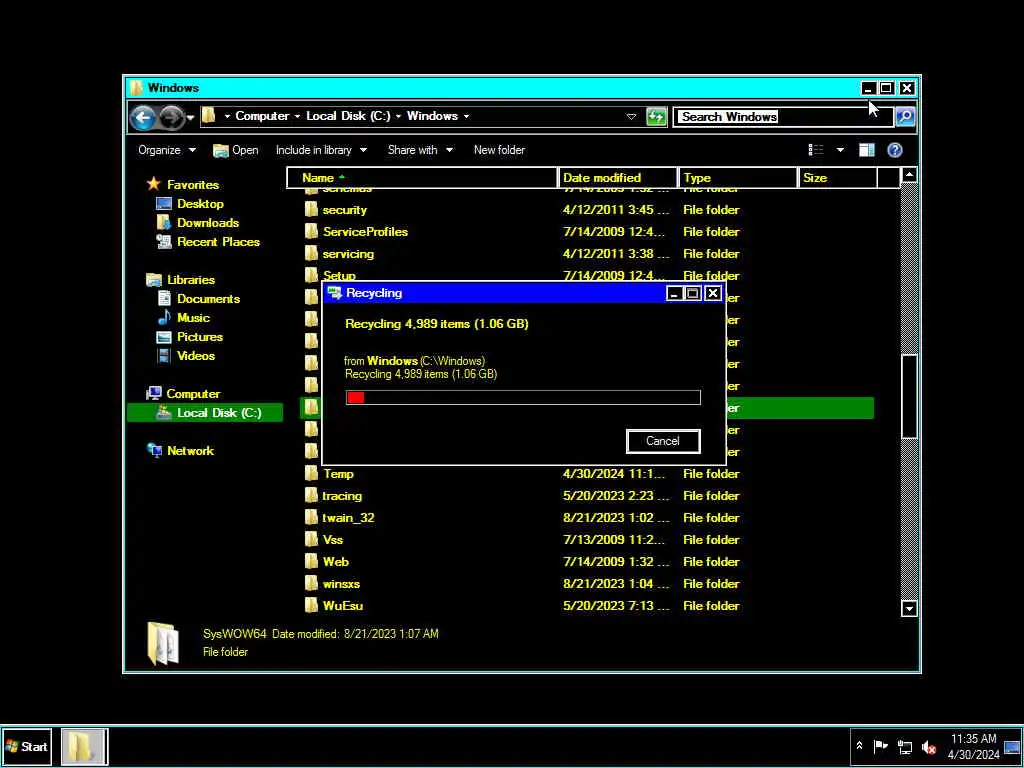
Task: Open dropdown arrow after Computer breadcrumb
Action: [x=297, y=117]
